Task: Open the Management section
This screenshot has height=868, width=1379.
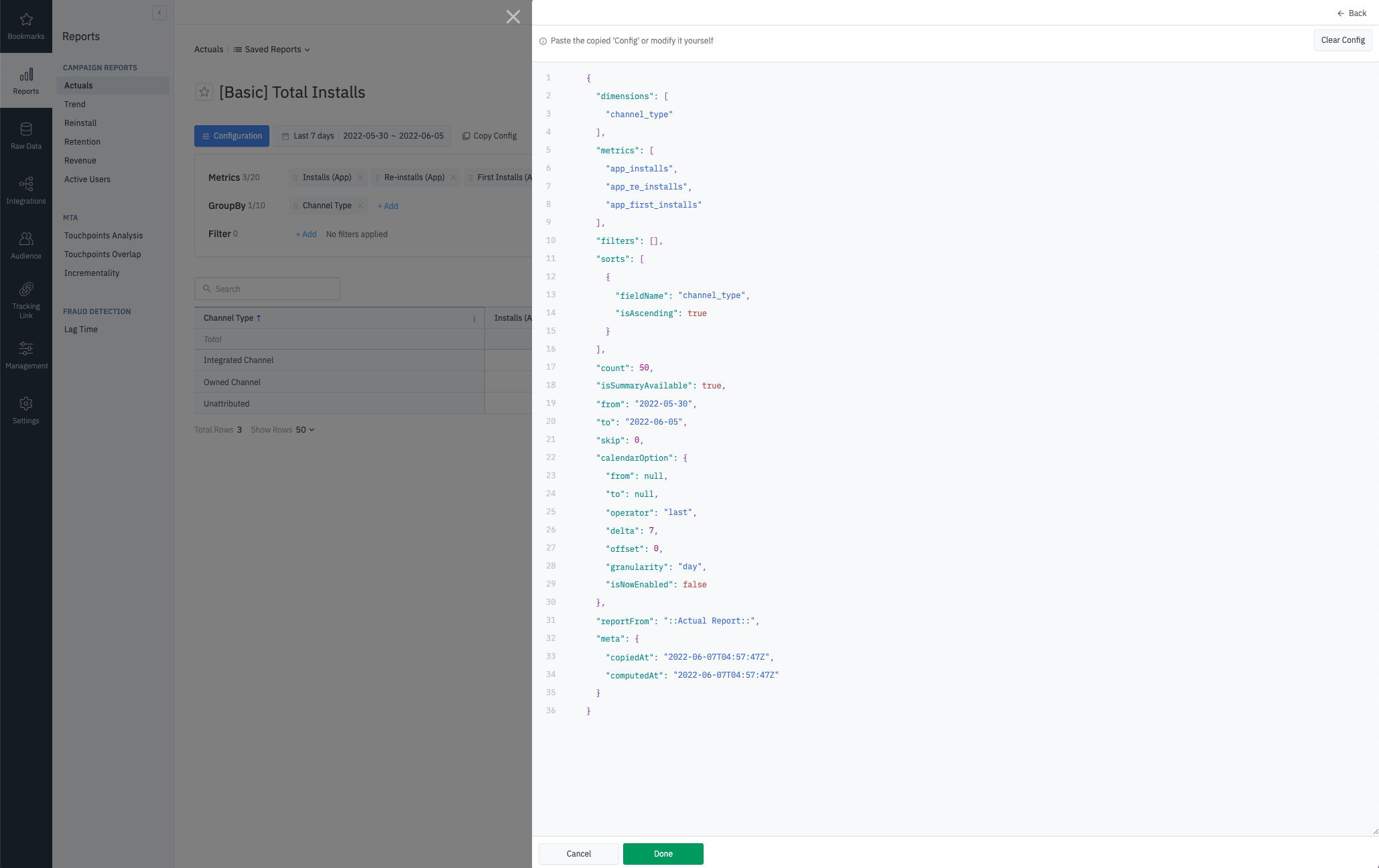Action: pos(26,355)
